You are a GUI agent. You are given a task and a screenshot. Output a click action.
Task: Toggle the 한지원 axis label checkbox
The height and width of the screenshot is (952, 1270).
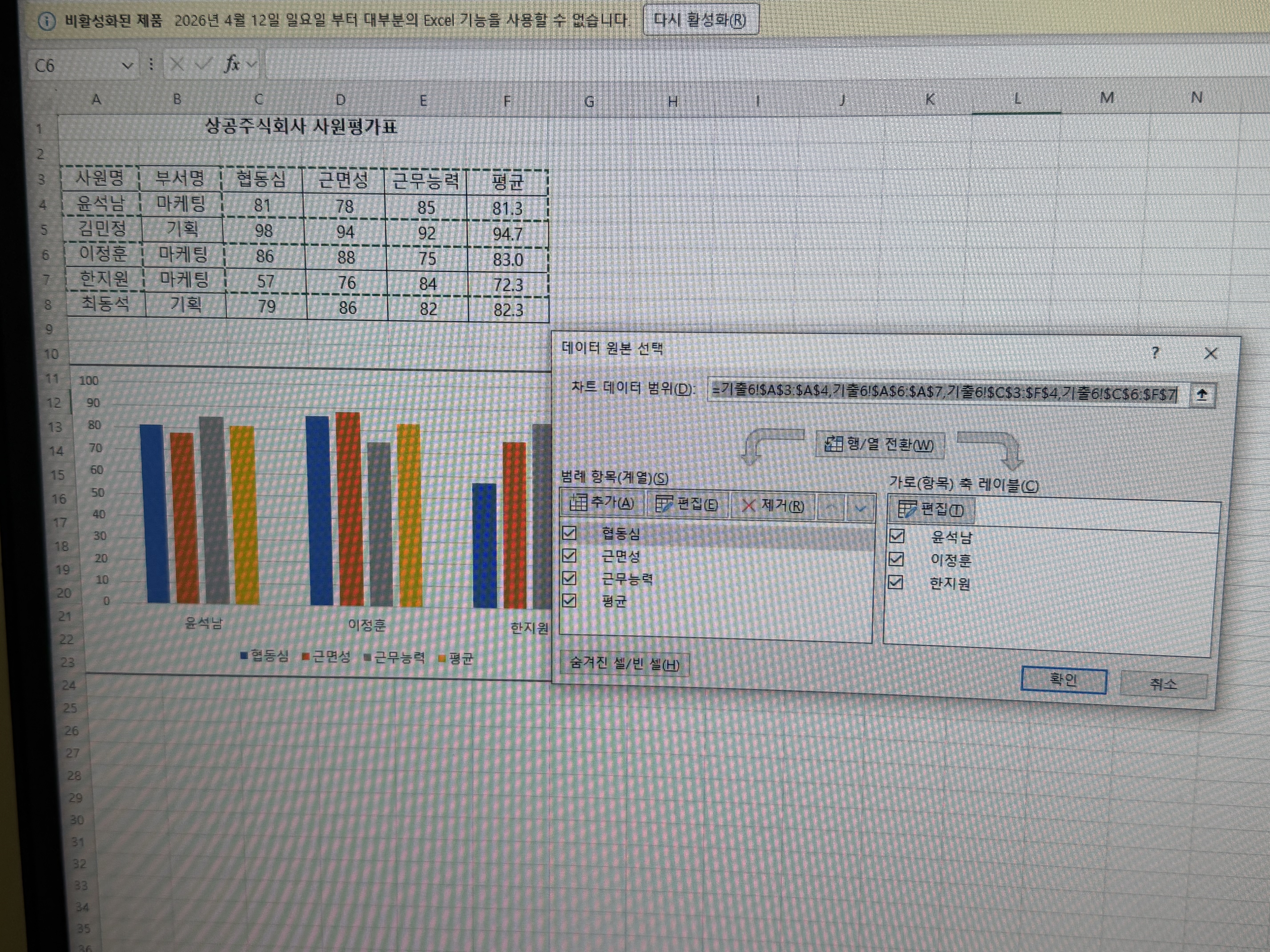click(x=895, y=582)
